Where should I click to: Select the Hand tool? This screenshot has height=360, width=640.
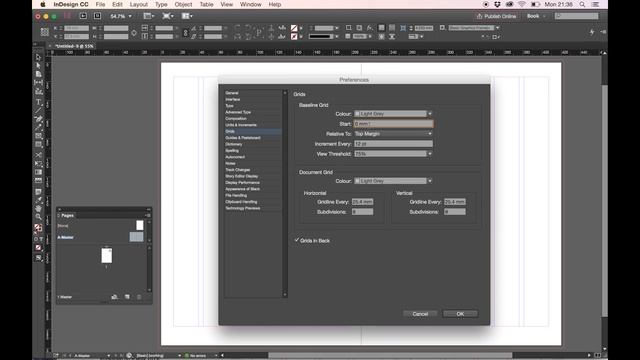tap(38, 209)
